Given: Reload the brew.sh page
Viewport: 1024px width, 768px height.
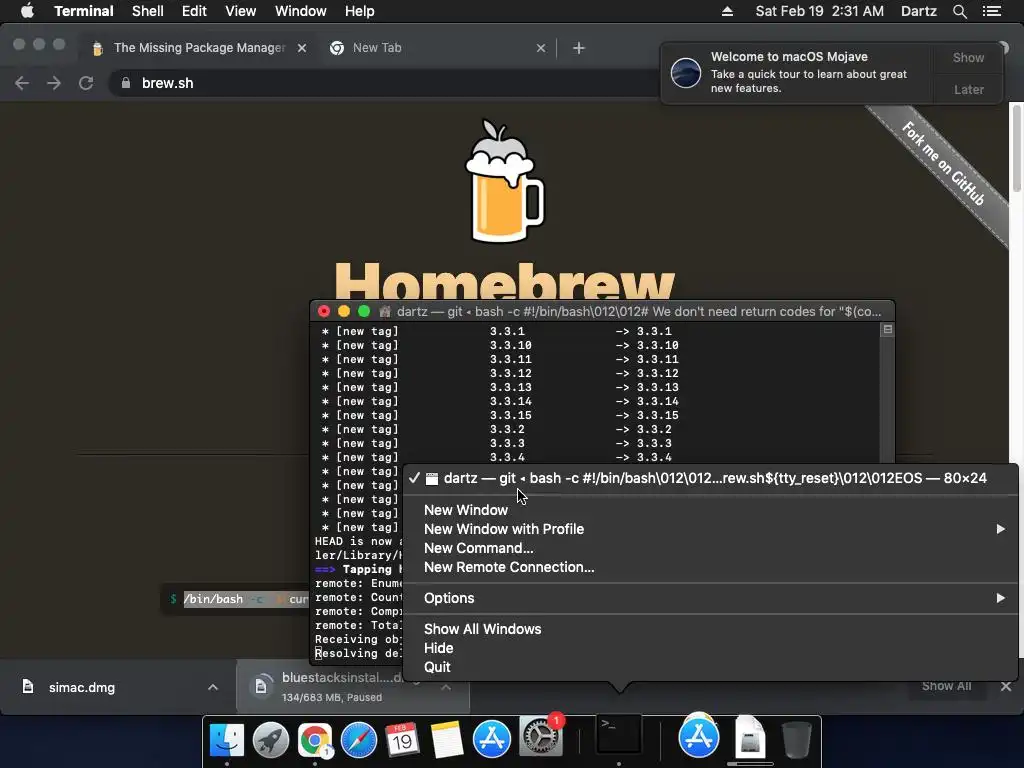Looking at the screenshot, I should (86, 83).
